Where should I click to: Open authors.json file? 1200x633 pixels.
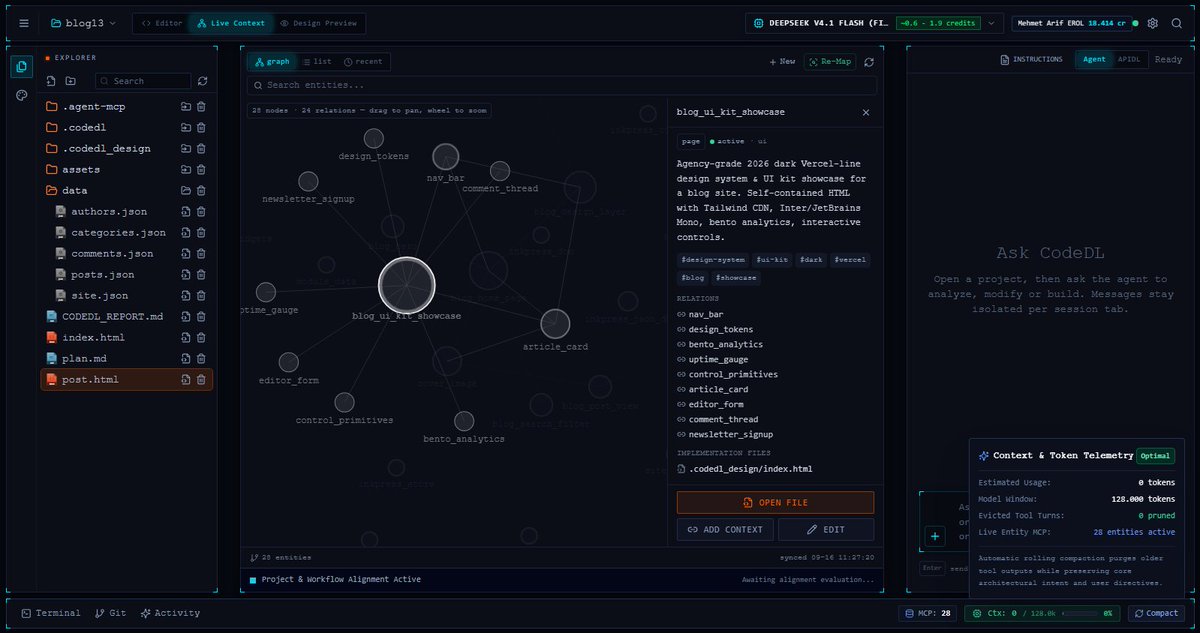[109, 211]
